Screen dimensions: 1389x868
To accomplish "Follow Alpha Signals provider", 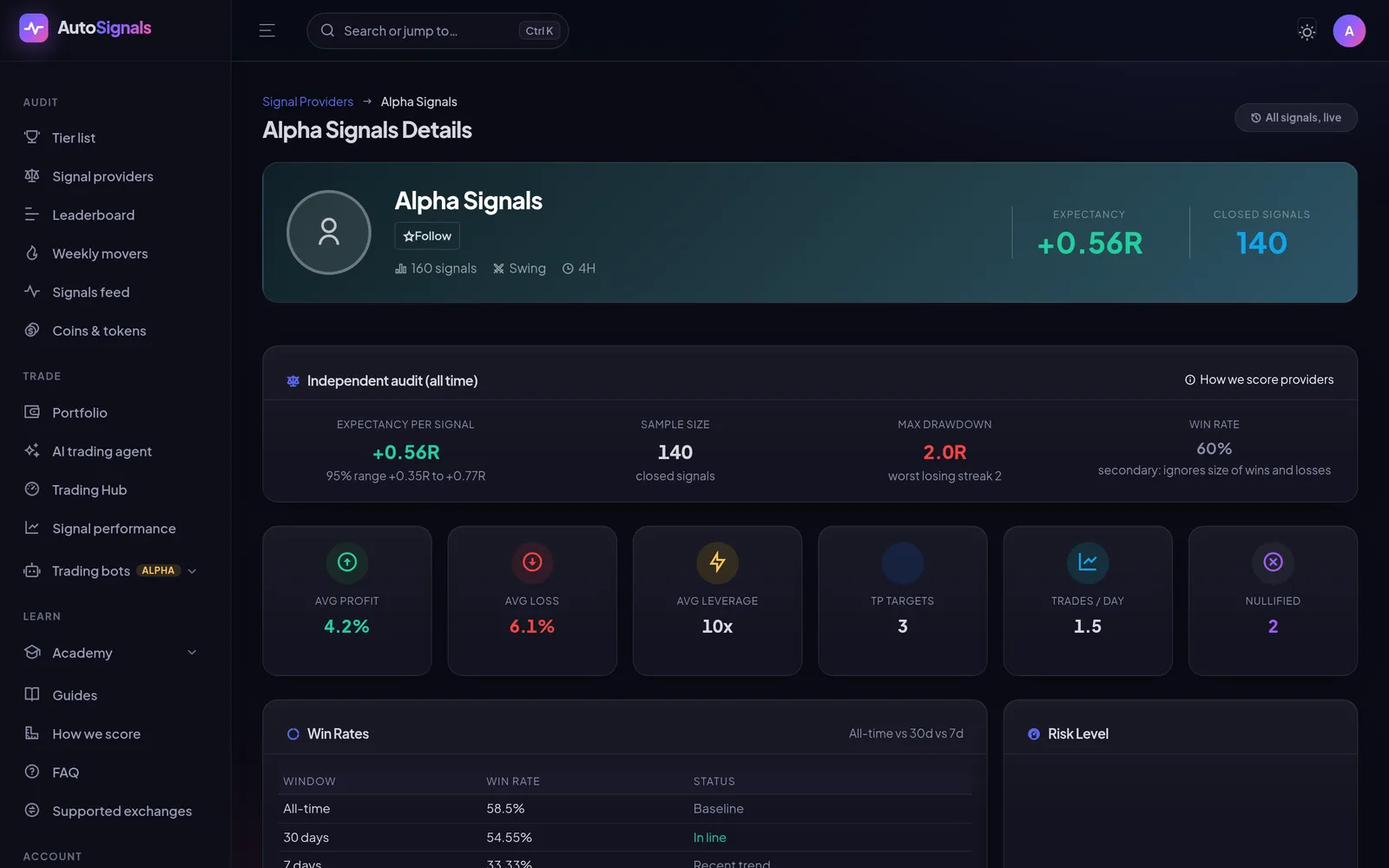I will [x=427, y=236].
